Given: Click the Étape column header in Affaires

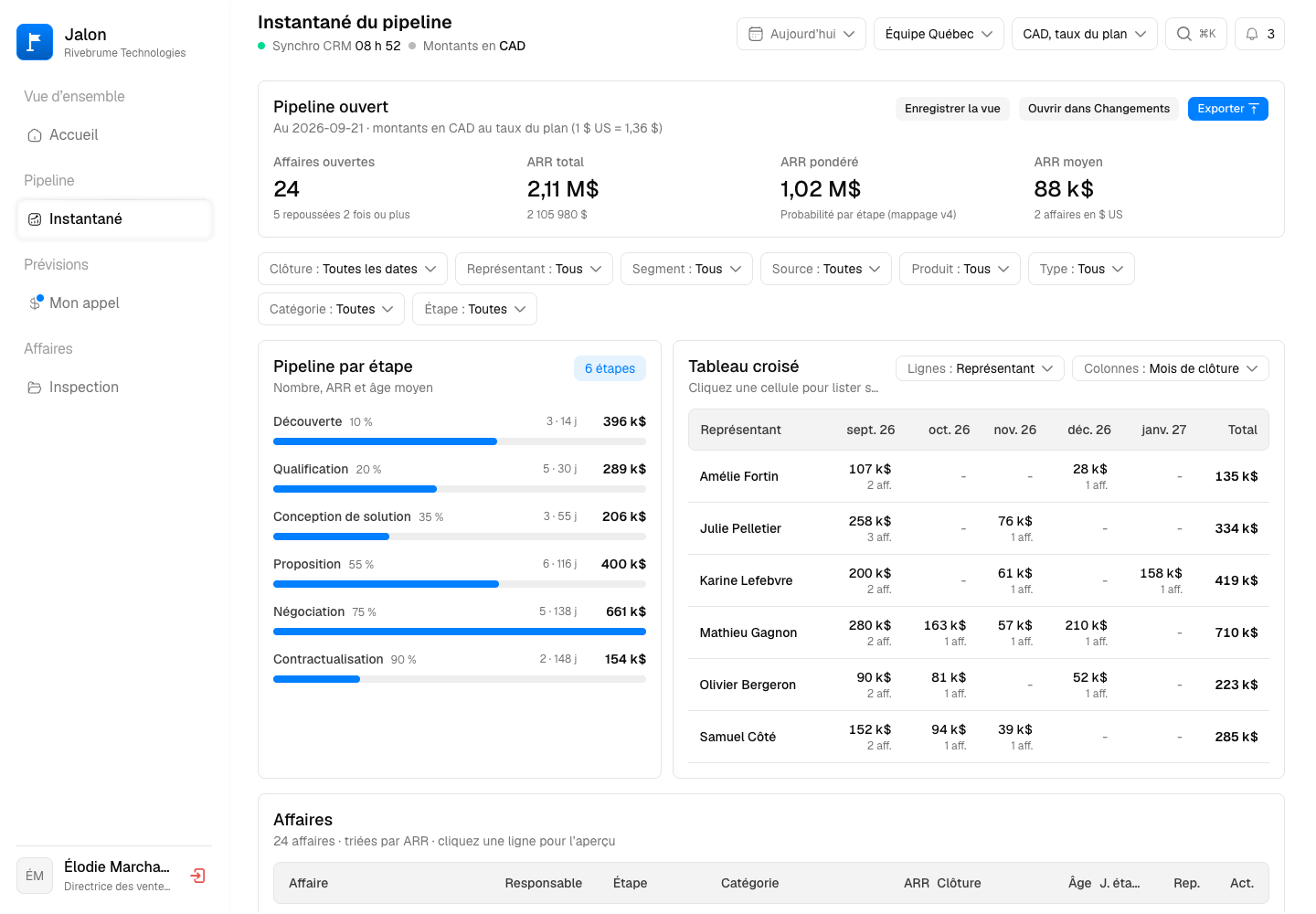Looking at the screenshot, I should 631,883.
